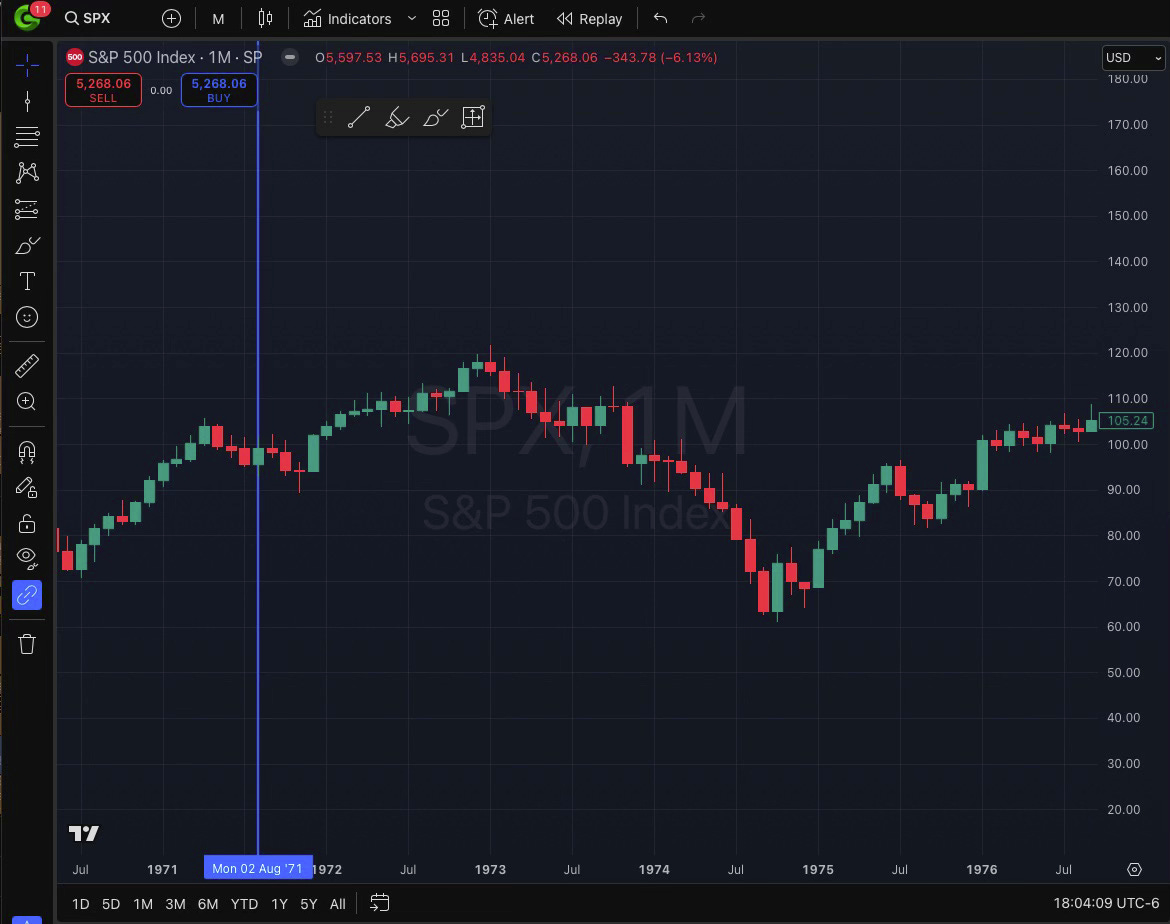Viewport: 1170px width, 924px height.
Task: Switch range to 3M
Action: pyautogui.click(x=175, y=904)
